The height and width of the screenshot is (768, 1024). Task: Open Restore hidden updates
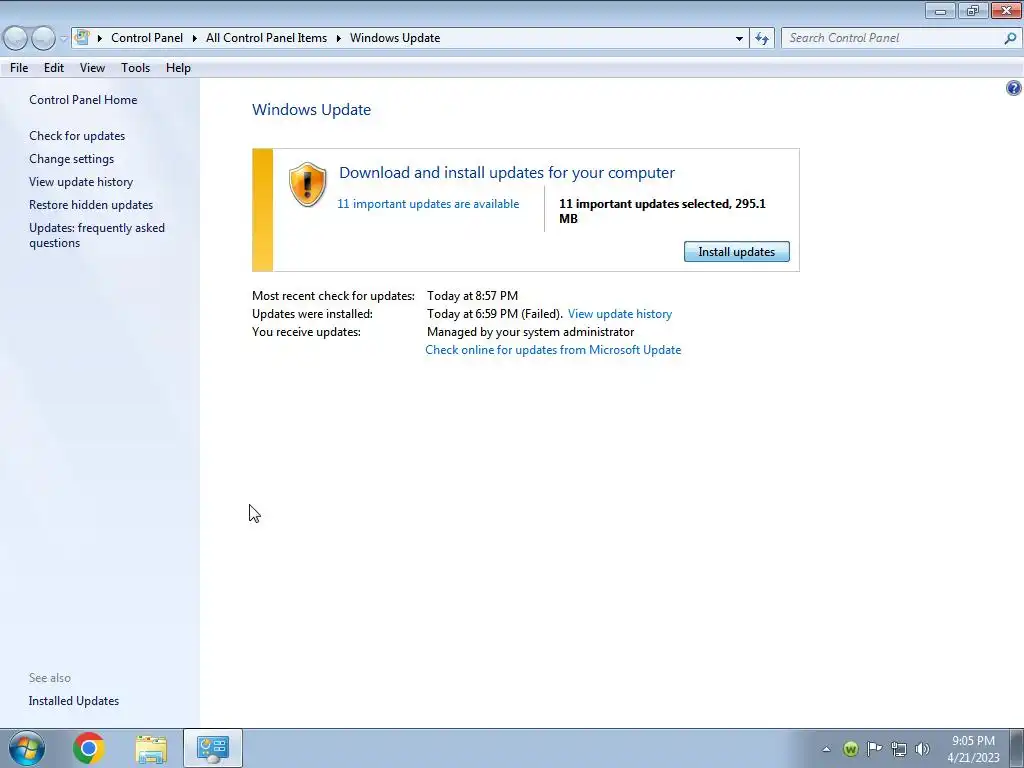pyautogui.click(x=91, y=204)
